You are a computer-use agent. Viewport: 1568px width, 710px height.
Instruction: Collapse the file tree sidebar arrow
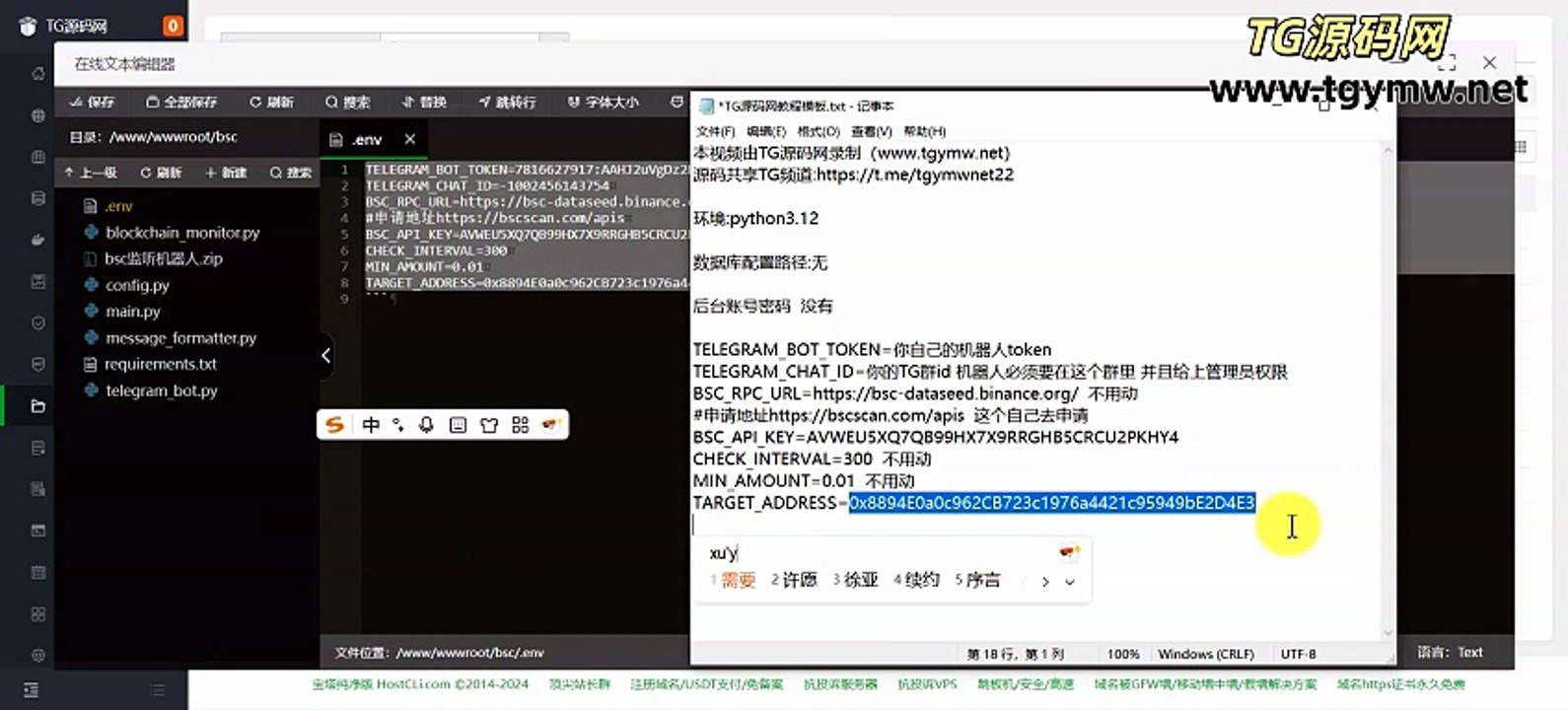click(x=325, y=355)
